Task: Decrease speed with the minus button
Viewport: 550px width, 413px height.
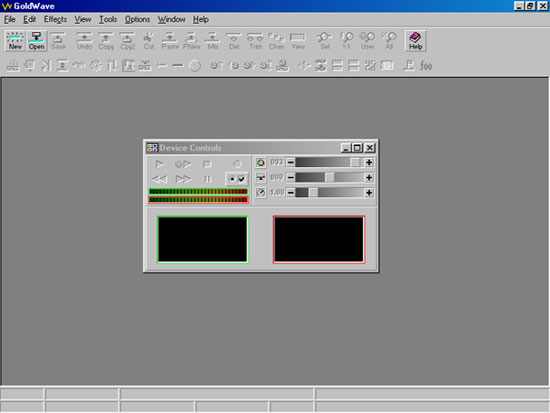Action: tap(290, 193)
